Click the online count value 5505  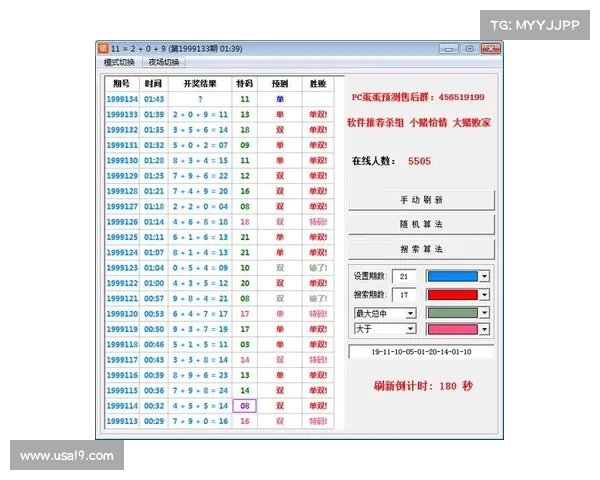[x=419, y=161]
